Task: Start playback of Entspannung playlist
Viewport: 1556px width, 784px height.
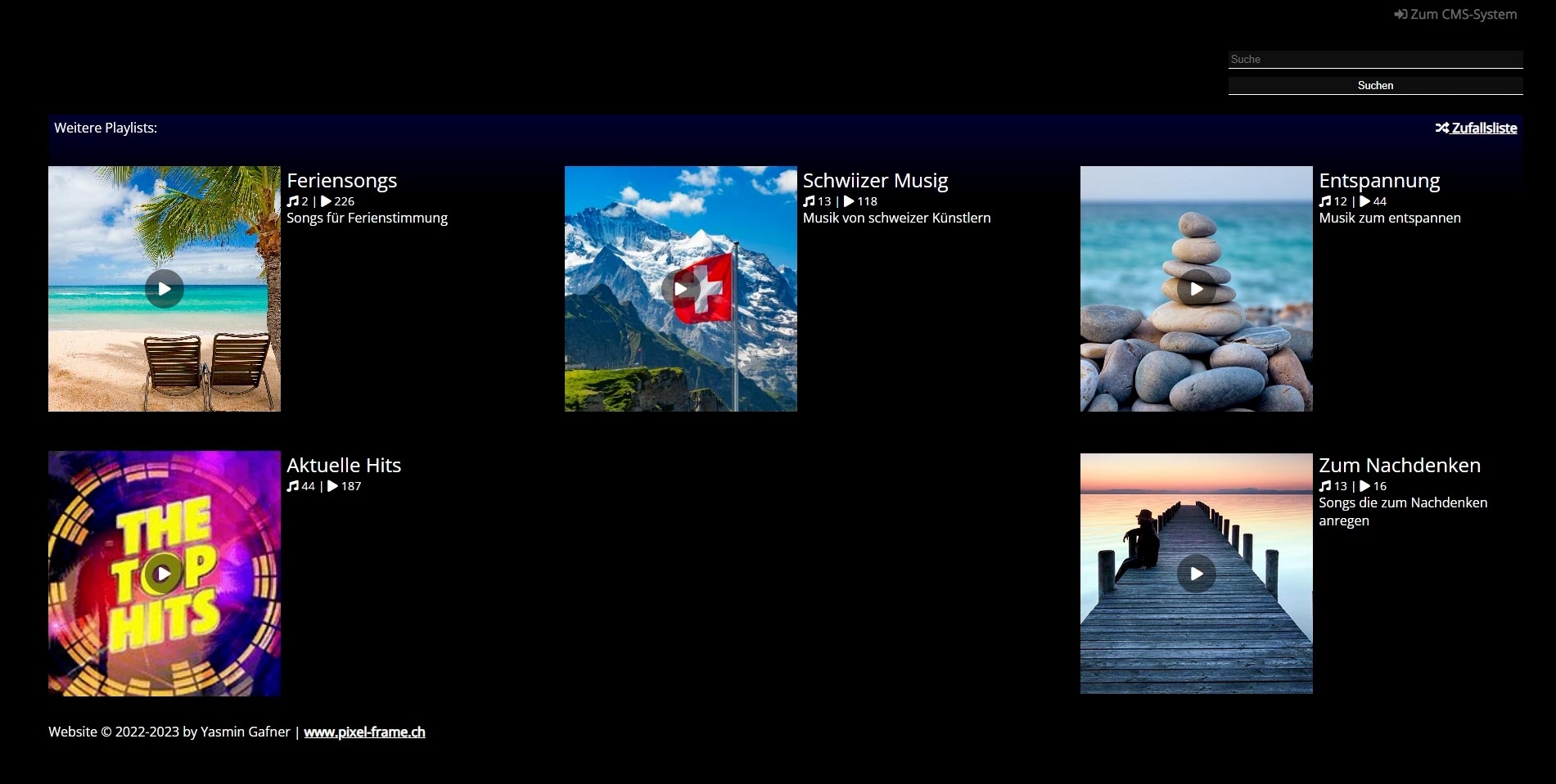Action: 1196,289
